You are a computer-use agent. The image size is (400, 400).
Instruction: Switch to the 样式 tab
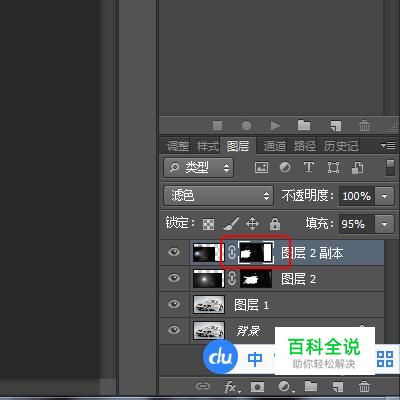click(207, 146)
